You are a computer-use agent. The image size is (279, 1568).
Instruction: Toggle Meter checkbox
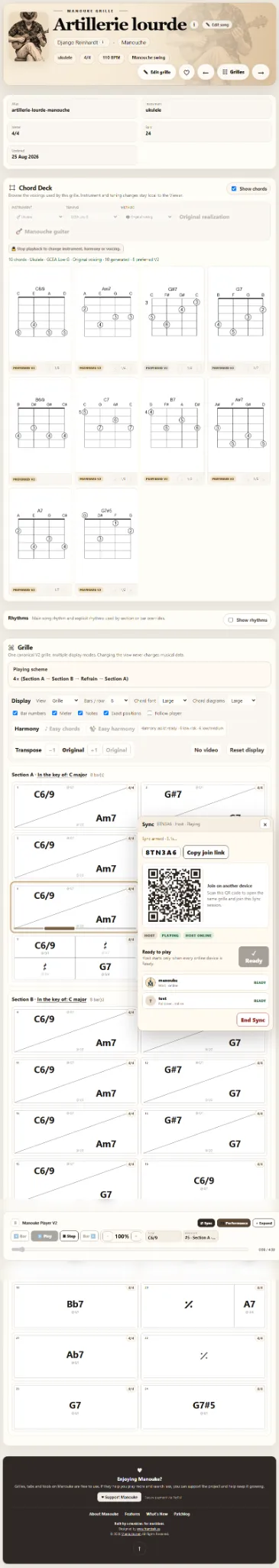coord(54,713)
